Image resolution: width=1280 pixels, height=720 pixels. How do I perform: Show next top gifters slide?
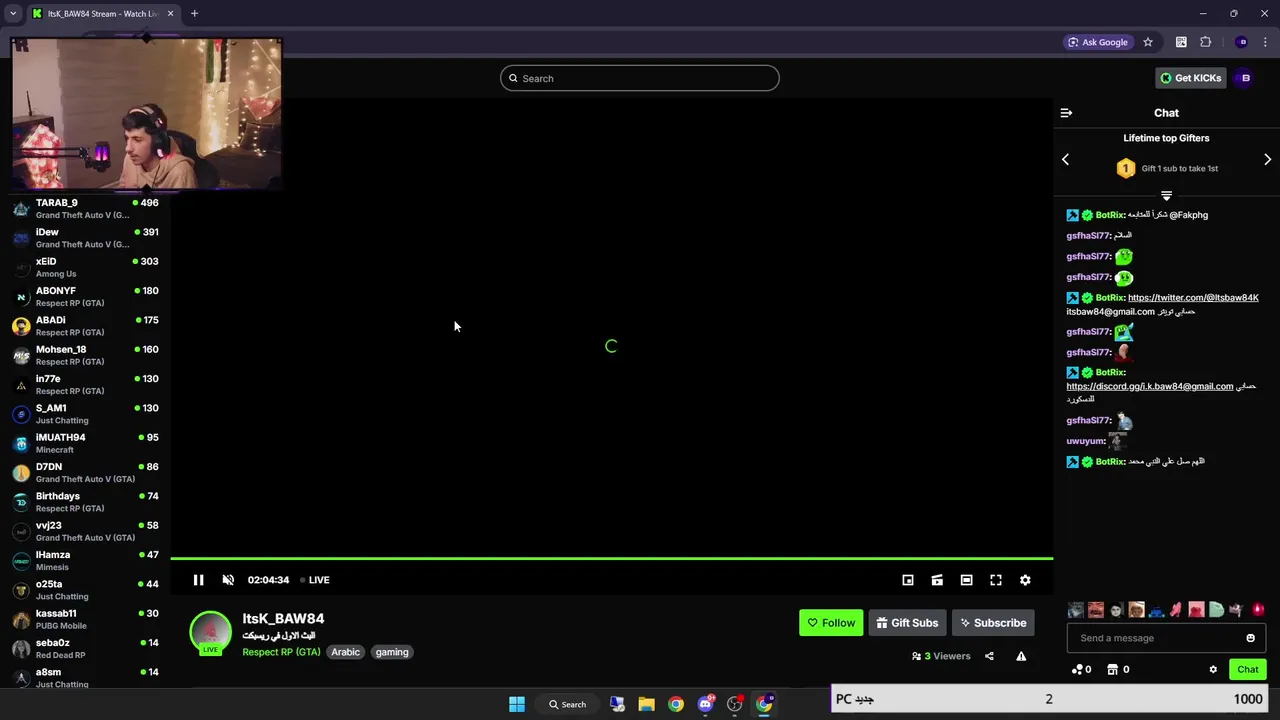tap(1267, 160)
